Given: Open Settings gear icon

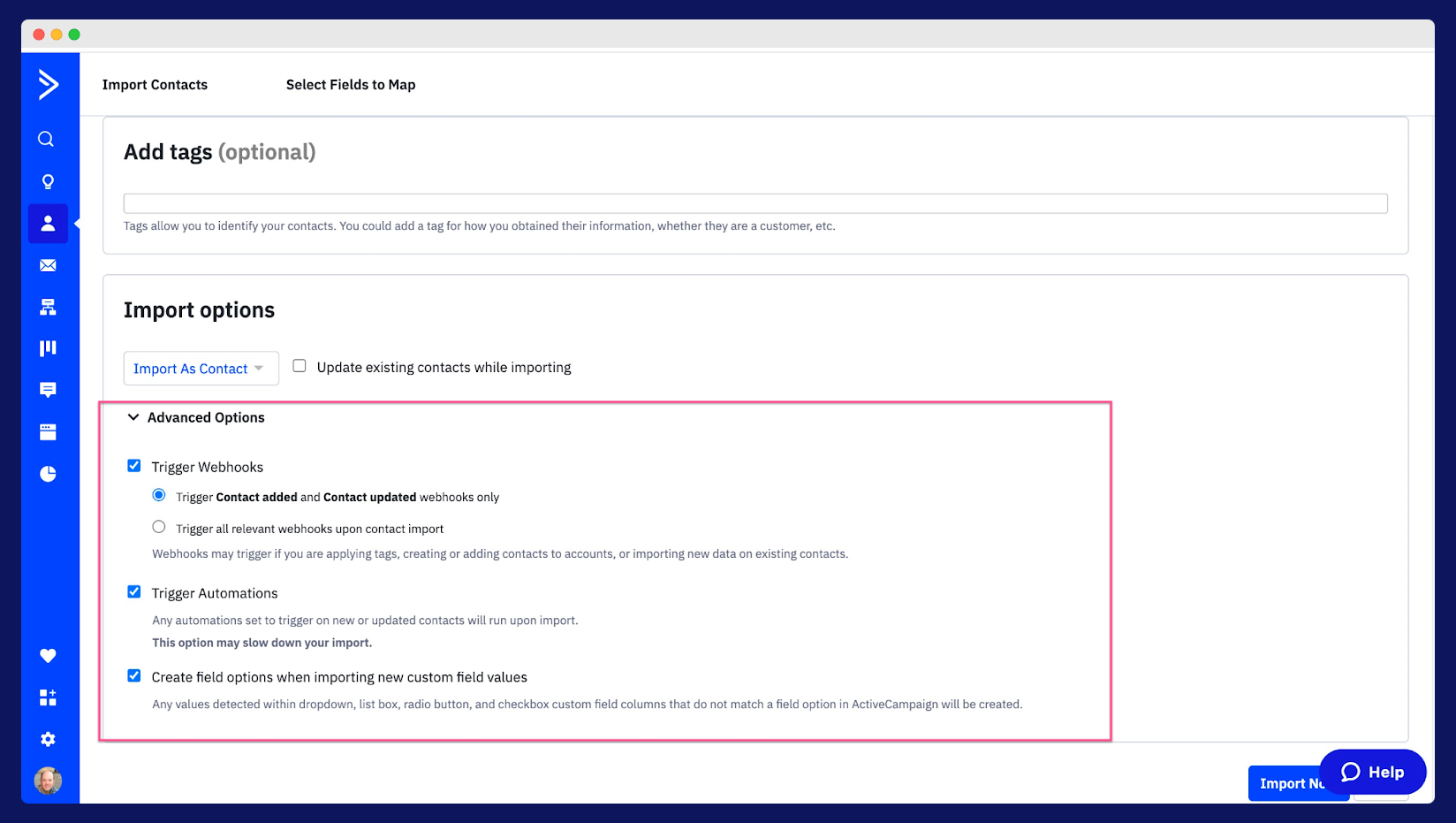Looking at the screenshot, I should point(48,739).
